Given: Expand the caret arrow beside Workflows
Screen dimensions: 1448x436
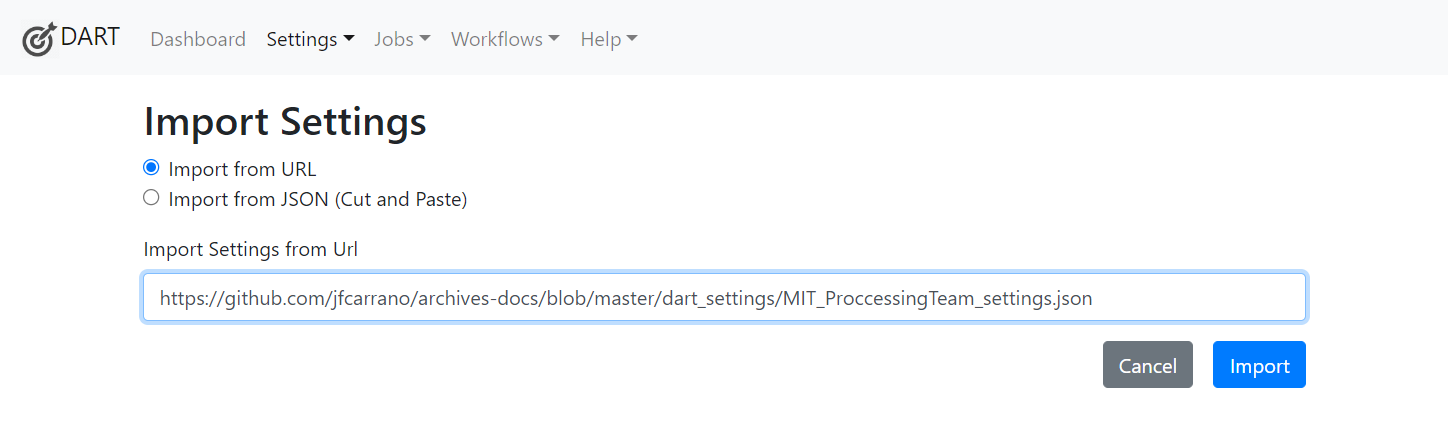Looking at the screenshot, I should (x=554, y=39).
